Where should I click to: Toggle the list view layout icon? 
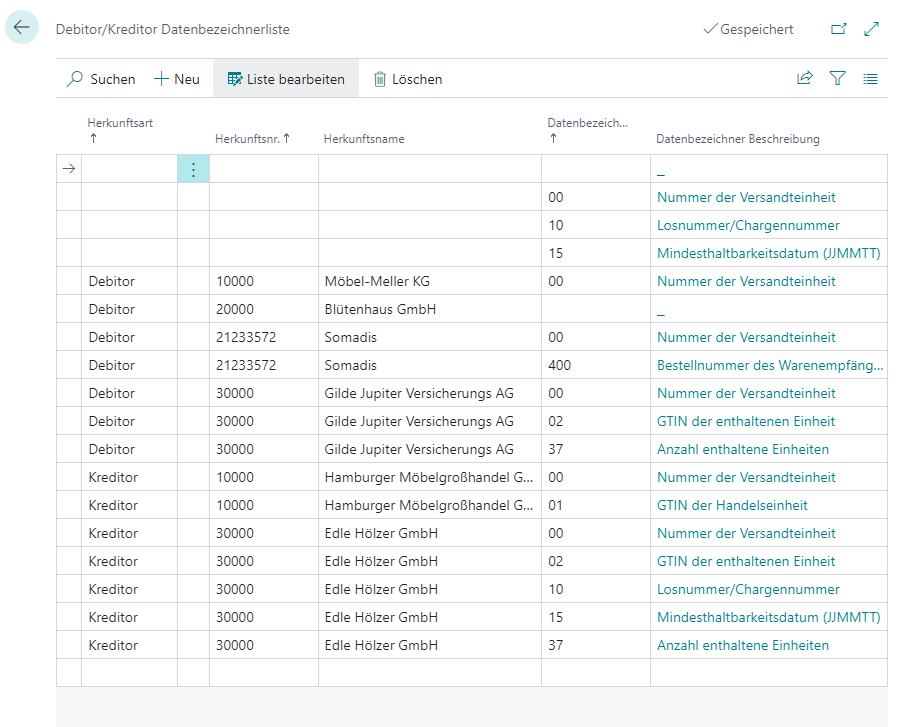[x=871, y=79]
